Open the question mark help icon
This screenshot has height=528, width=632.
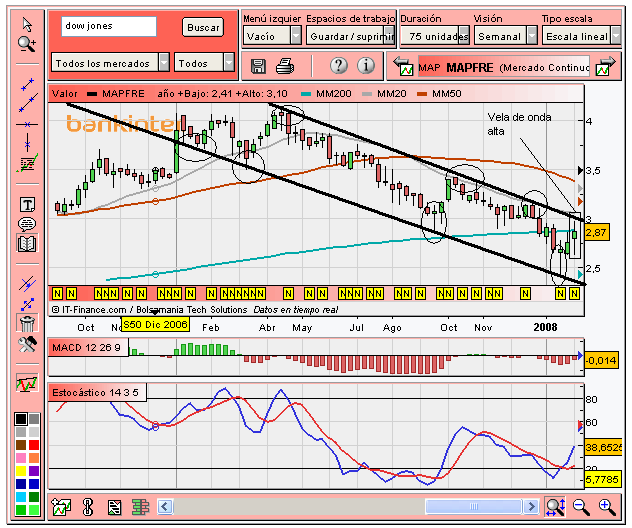click(339, 65)
